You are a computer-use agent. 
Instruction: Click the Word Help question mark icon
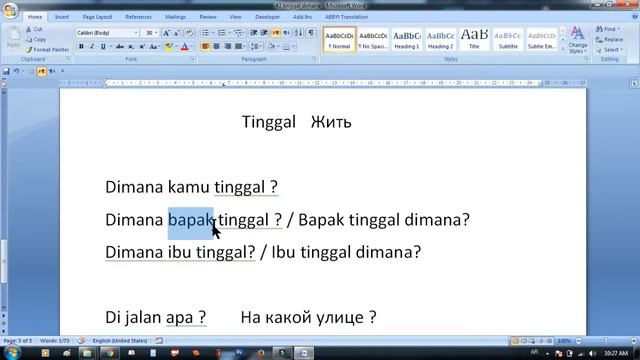pos(635,17)
